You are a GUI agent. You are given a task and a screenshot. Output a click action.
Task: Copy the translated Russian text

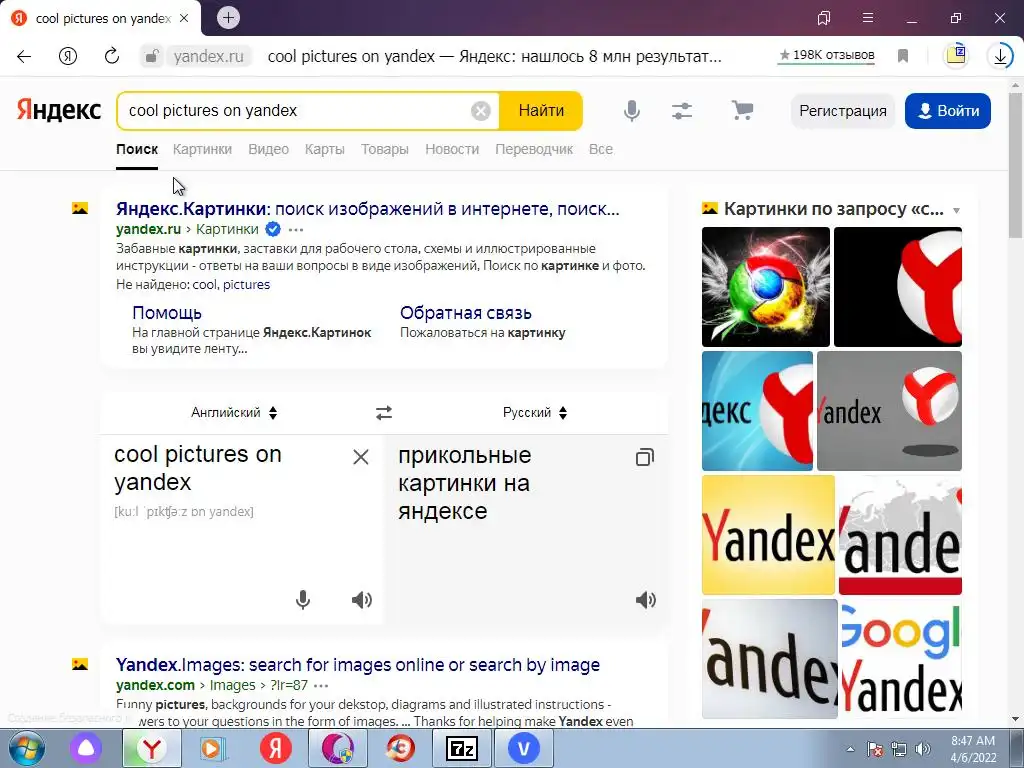point(645,457)
